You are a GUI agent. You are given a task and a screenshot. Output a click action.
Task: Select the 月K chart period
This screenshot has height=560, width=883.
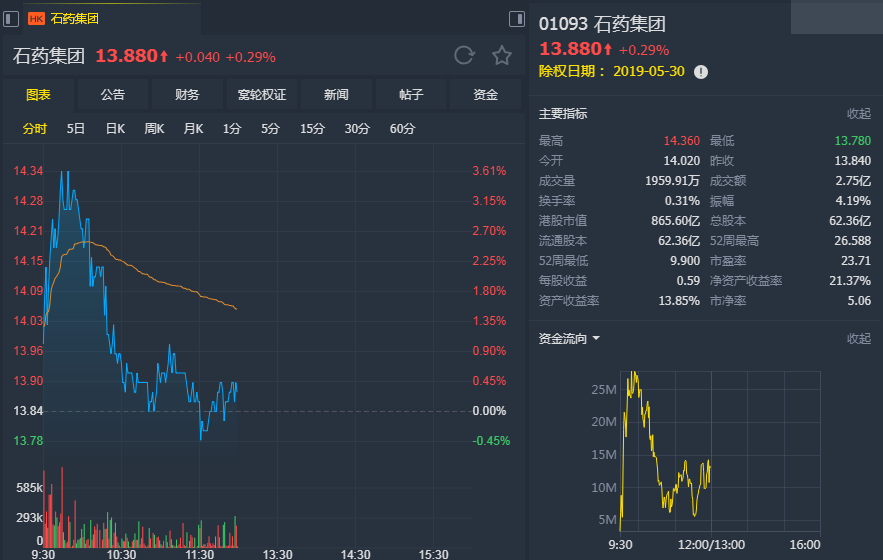coord(193,129)
